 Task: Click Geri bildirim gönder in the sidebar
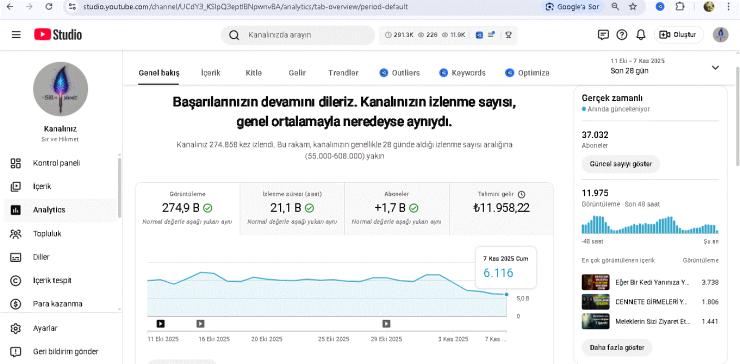pyautogui.click(x=60, y=352)
